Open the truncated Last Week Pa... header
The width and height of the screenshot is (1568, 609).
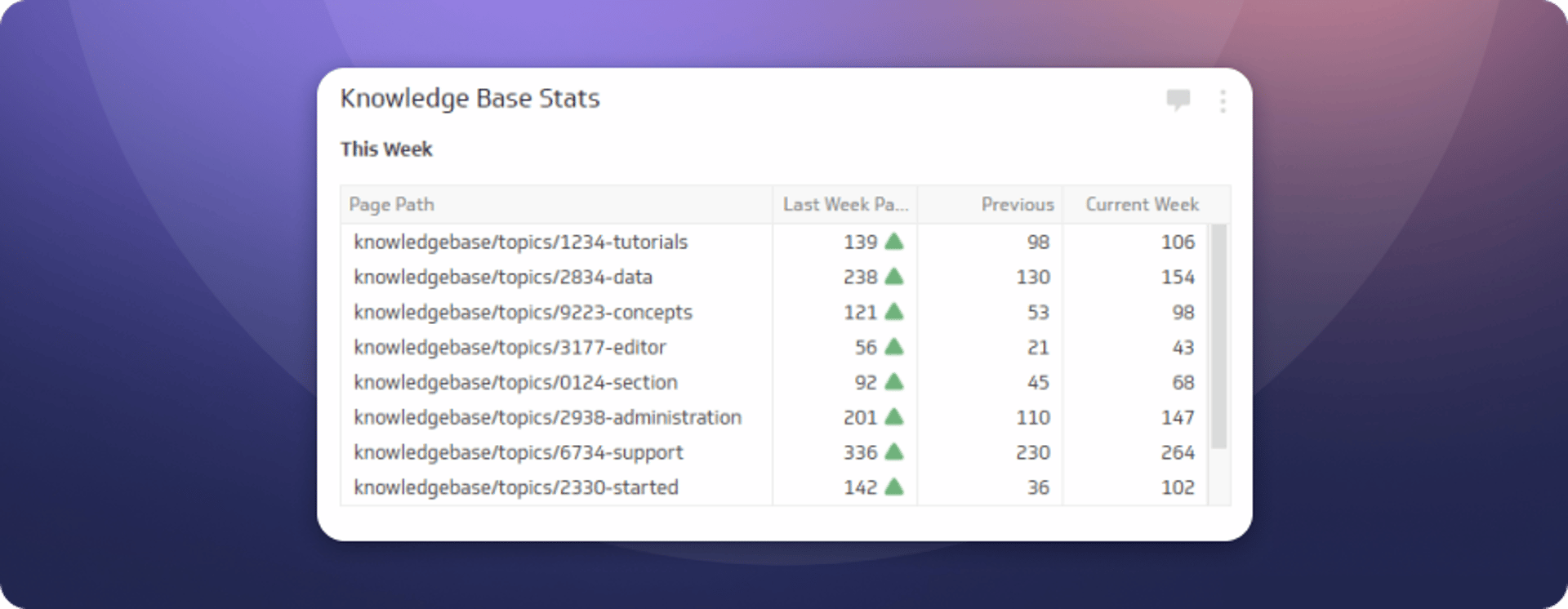(845, 204)
